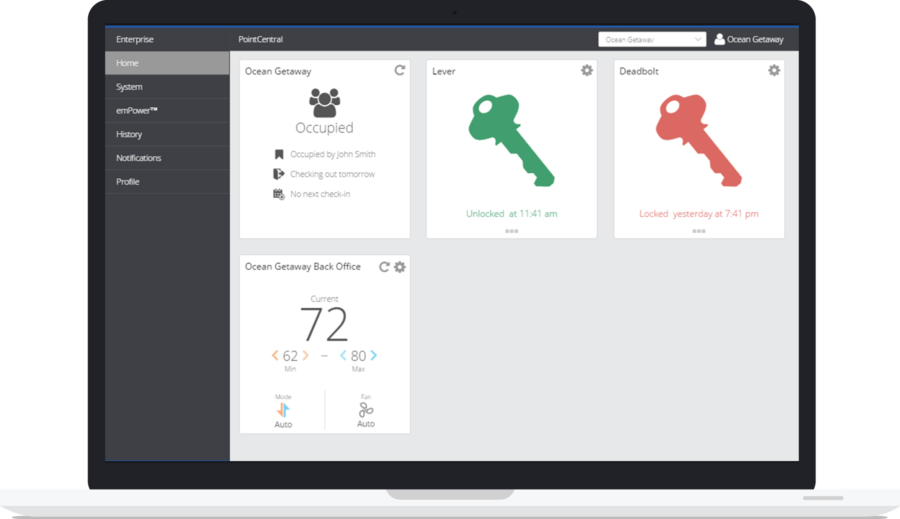The image size is (900, 519).
Task: Open emPower in the sidebar
Action: (167, 110)
